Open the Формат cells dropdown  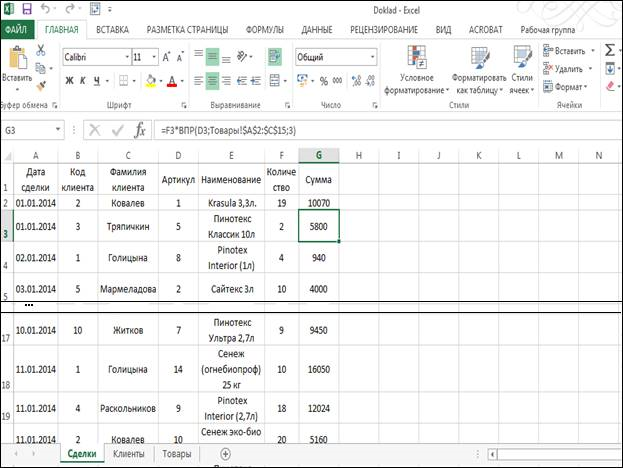pyautogui.click(x=565, y=86)
